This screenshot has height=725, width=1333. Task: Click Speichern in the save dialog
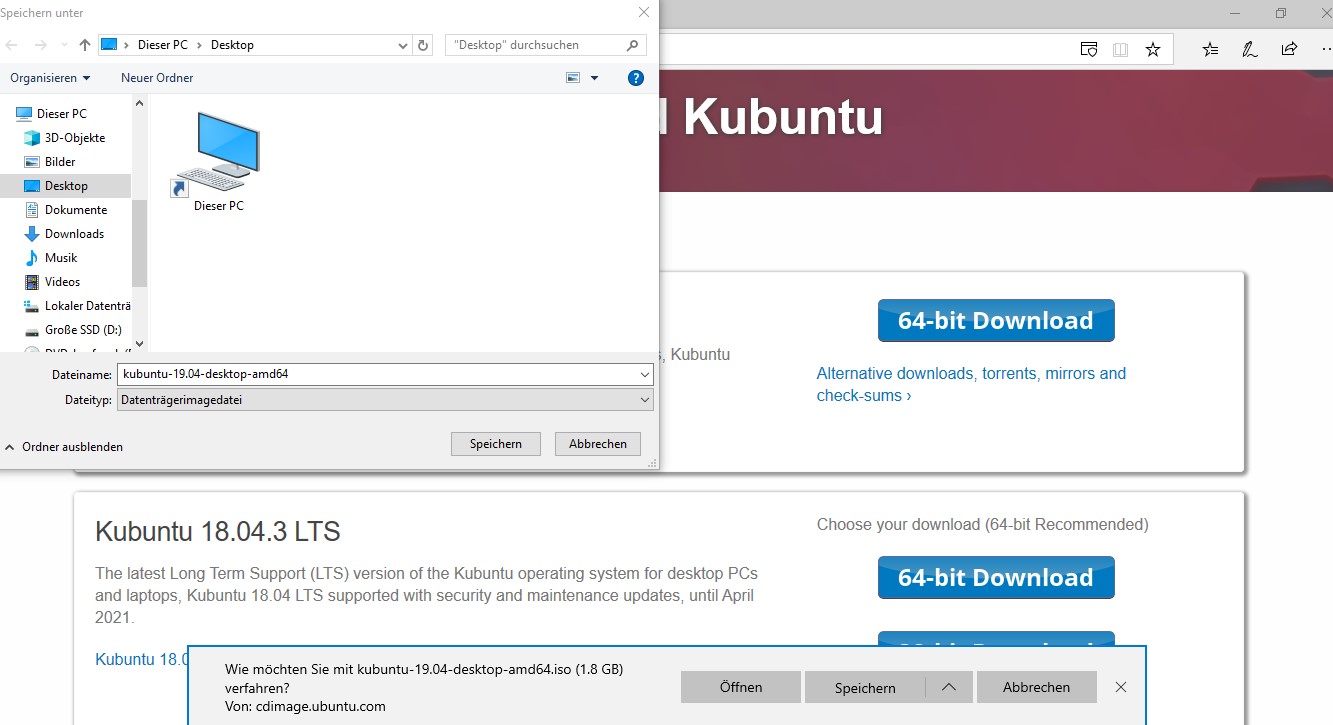point(496,444)
